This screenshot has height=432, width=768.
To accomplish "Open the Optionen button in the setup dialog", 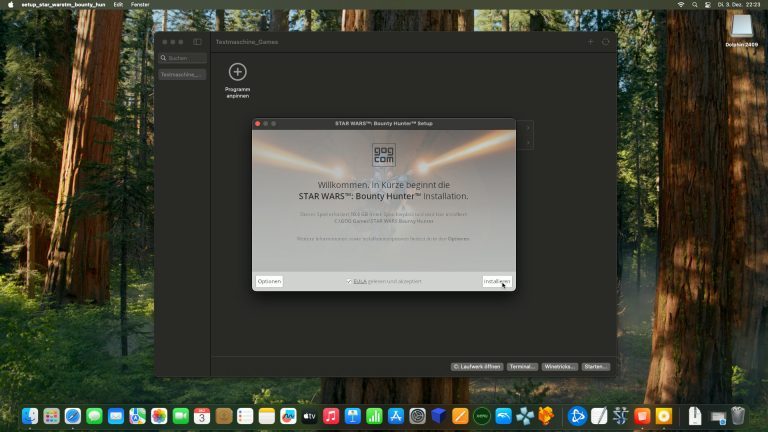I will pos(269,281).
